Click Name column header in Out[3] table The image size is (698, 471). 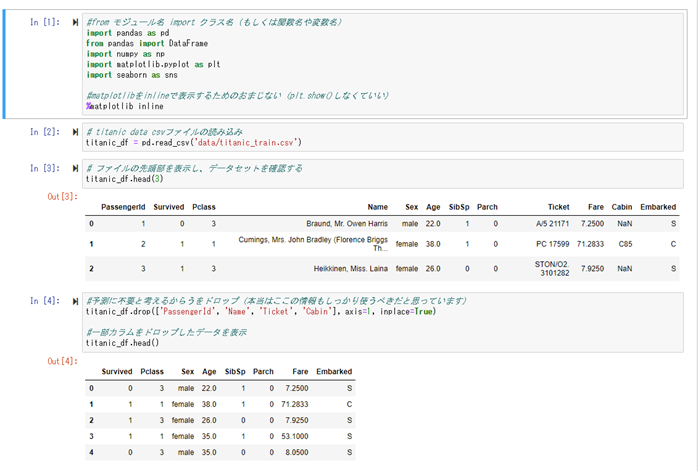click(x=377, y=207)
